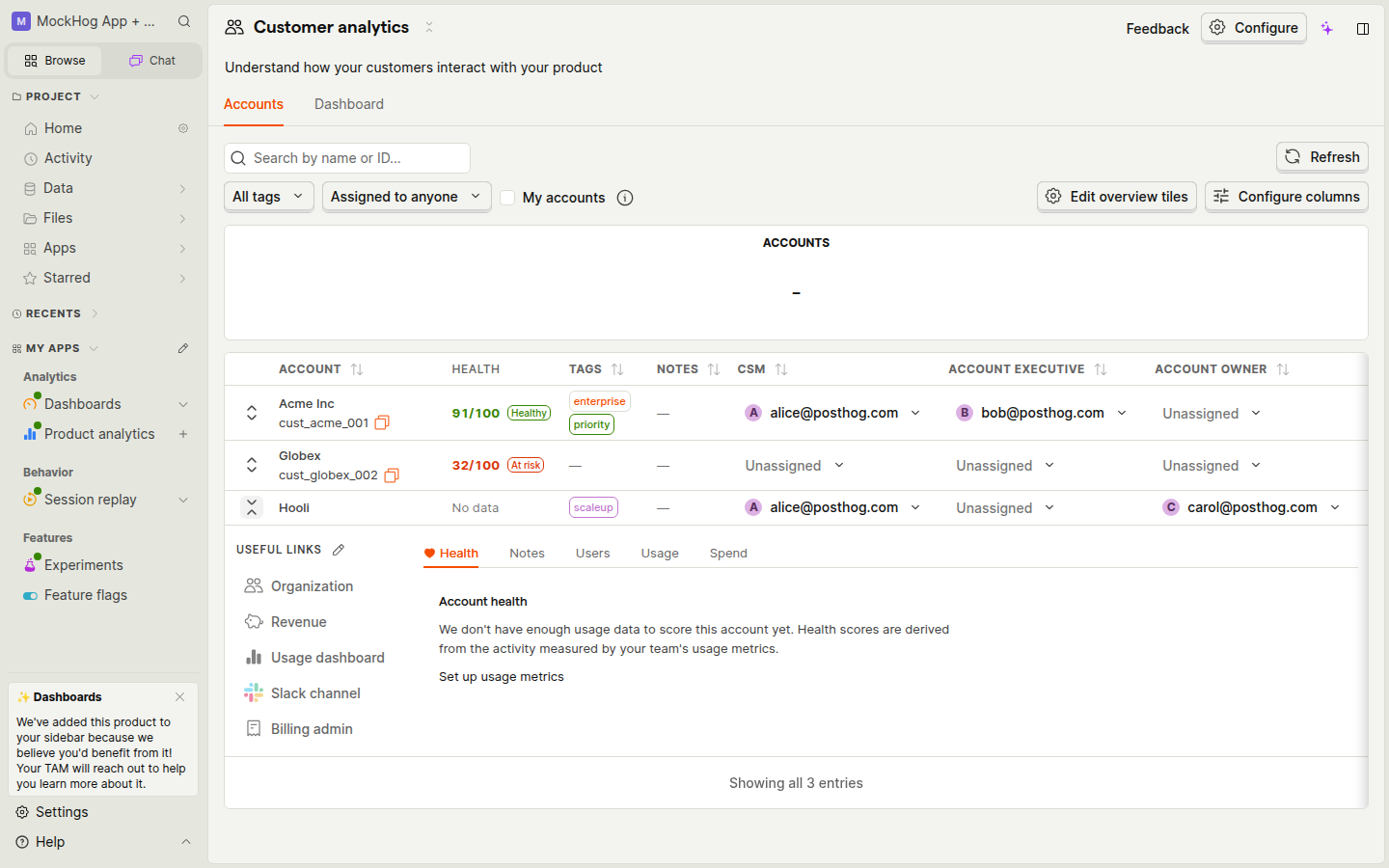Screen dimensions: 1389x868
Task: Switch to the Dashboard tab
Action: point(349,104)
